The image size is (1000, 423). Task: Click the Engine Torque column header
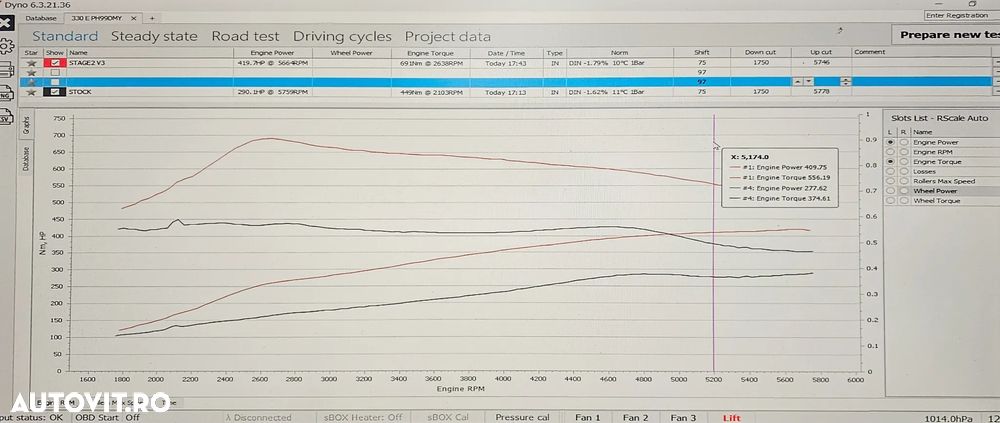click(x=430, y=53)
